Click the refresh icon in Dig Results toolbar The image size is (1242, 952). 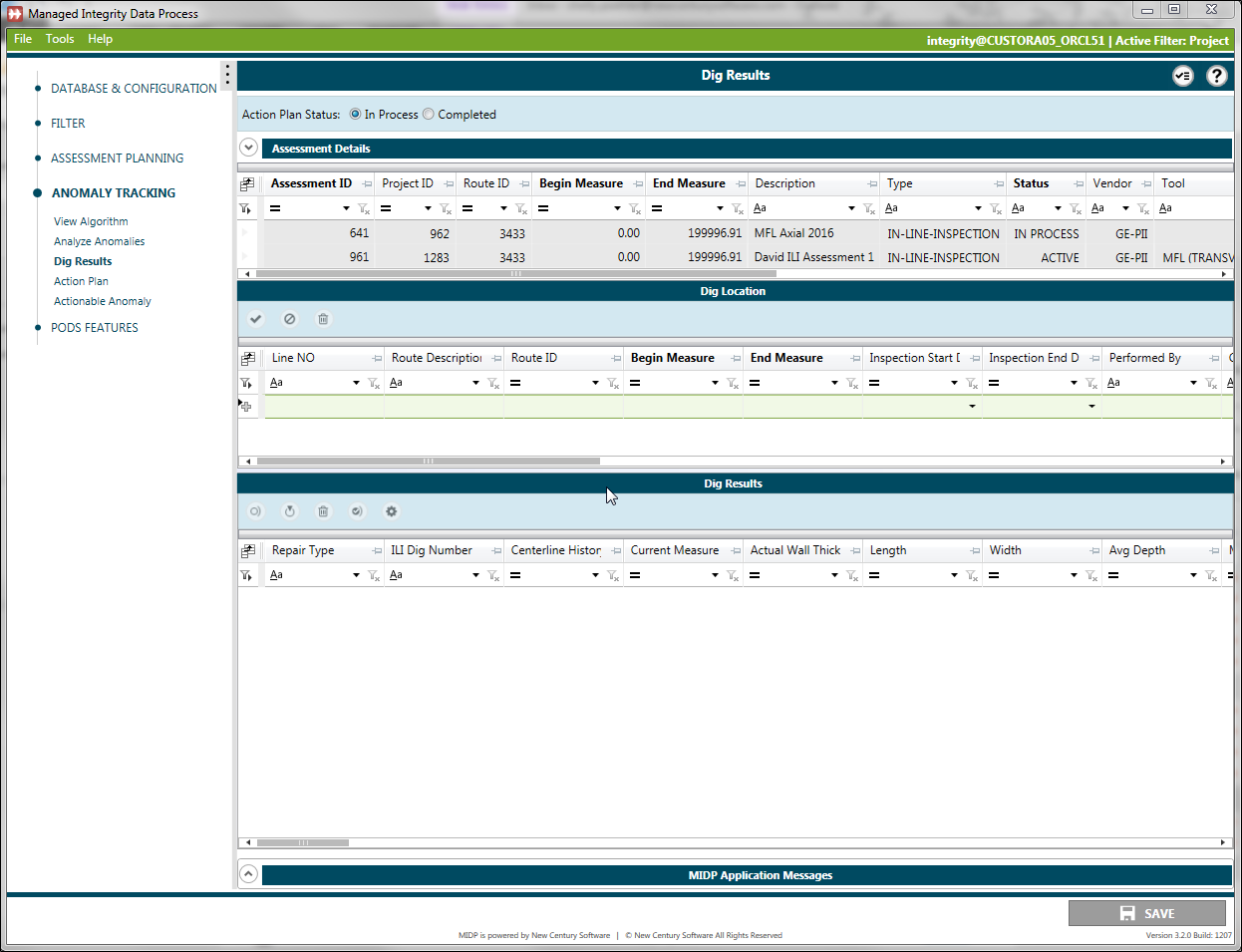click(289, 510)
